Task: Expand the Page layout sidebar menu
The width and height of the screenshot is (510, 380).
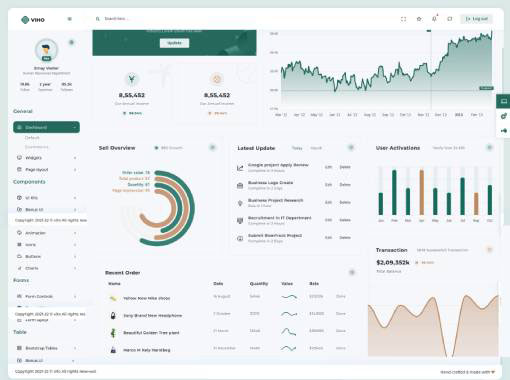Action: click(46, 170)
